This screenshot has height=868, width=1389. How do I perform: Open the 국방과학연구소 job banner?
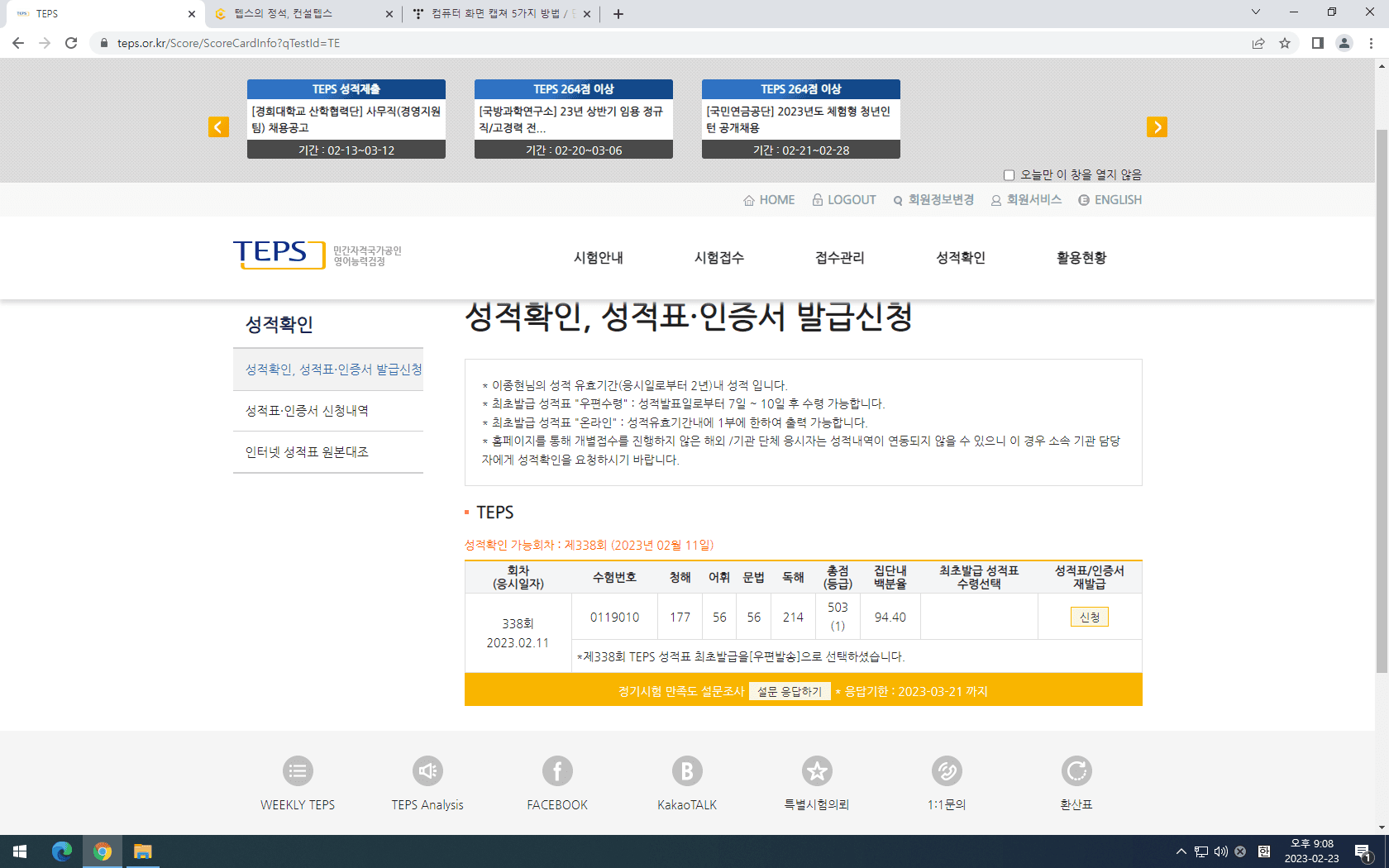[574, 119]
